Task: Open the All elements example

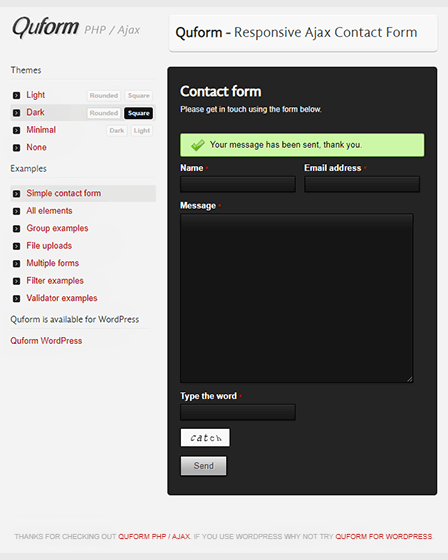Action: tap(49, 211)
